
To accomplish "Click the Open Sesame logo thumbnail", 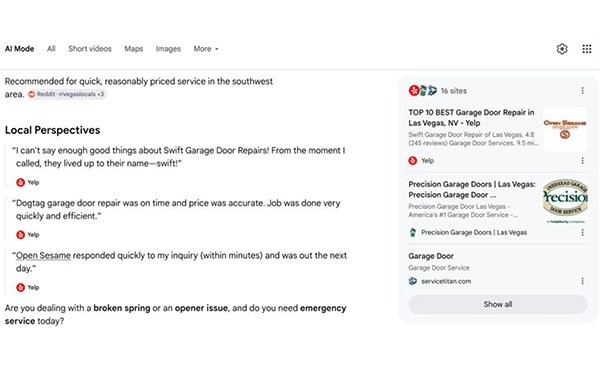I will [x=565, y=129].
